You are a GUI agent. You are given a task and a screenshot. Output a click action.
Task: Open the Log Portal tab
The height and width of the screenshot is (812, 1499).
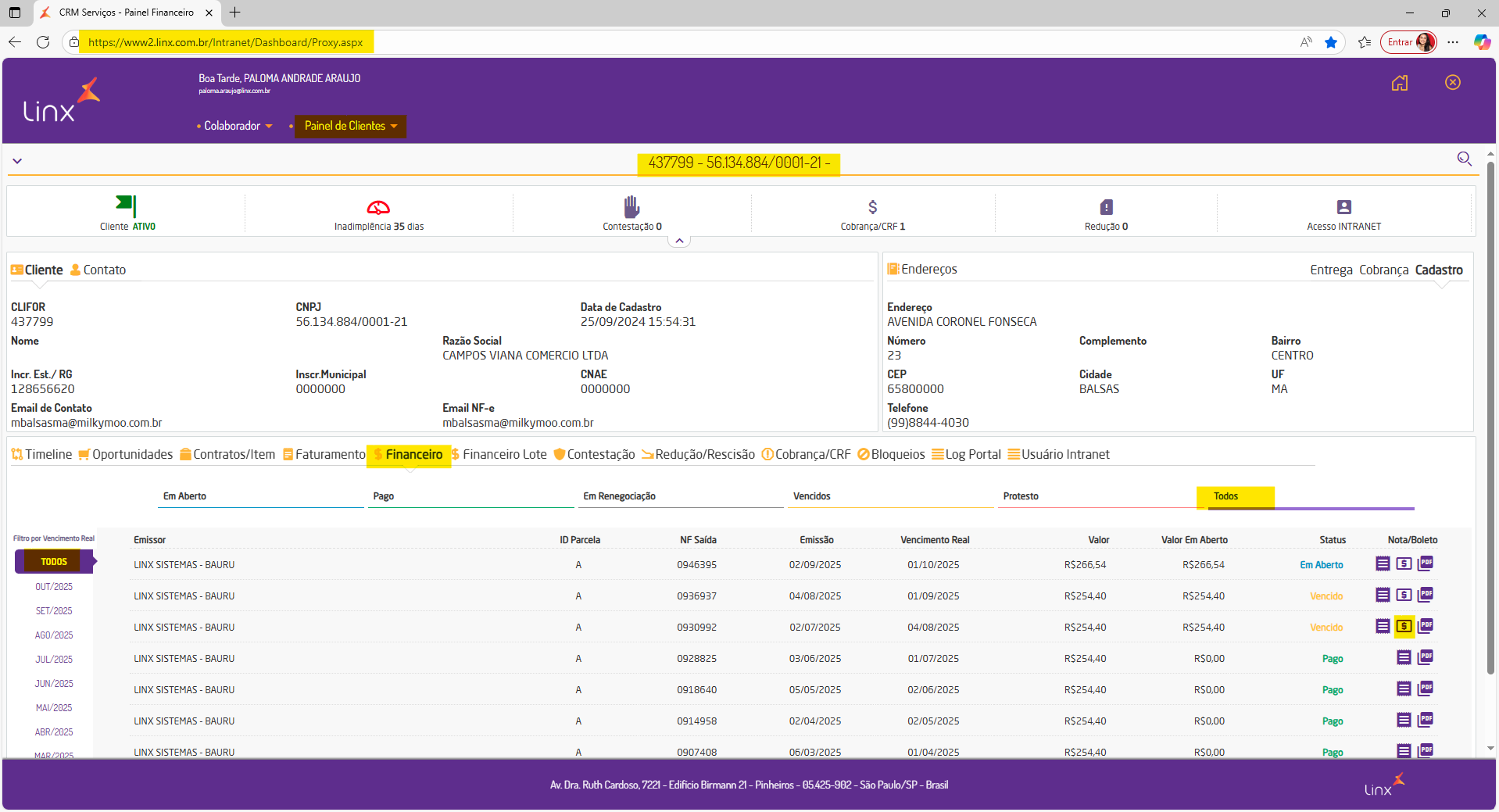[966, 454]
